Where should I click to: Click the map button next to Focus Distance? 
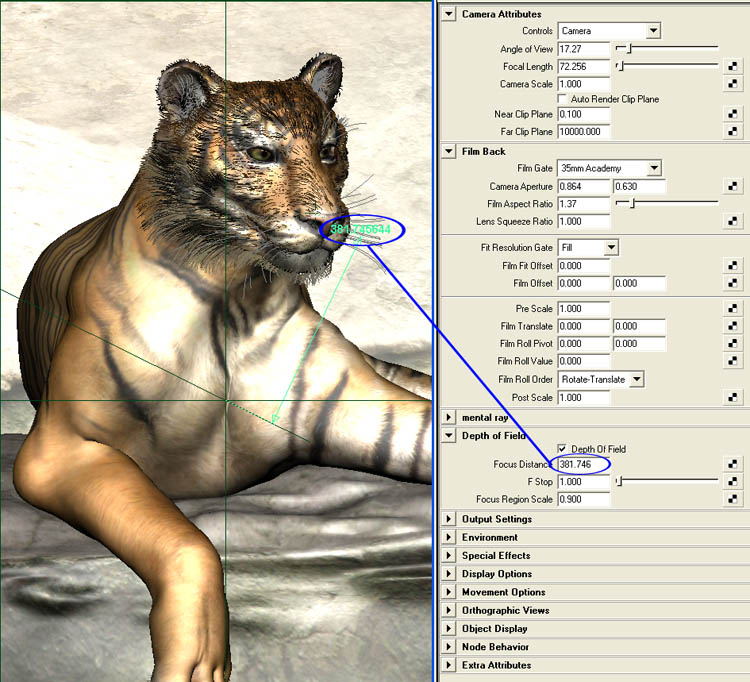point(733,465)
